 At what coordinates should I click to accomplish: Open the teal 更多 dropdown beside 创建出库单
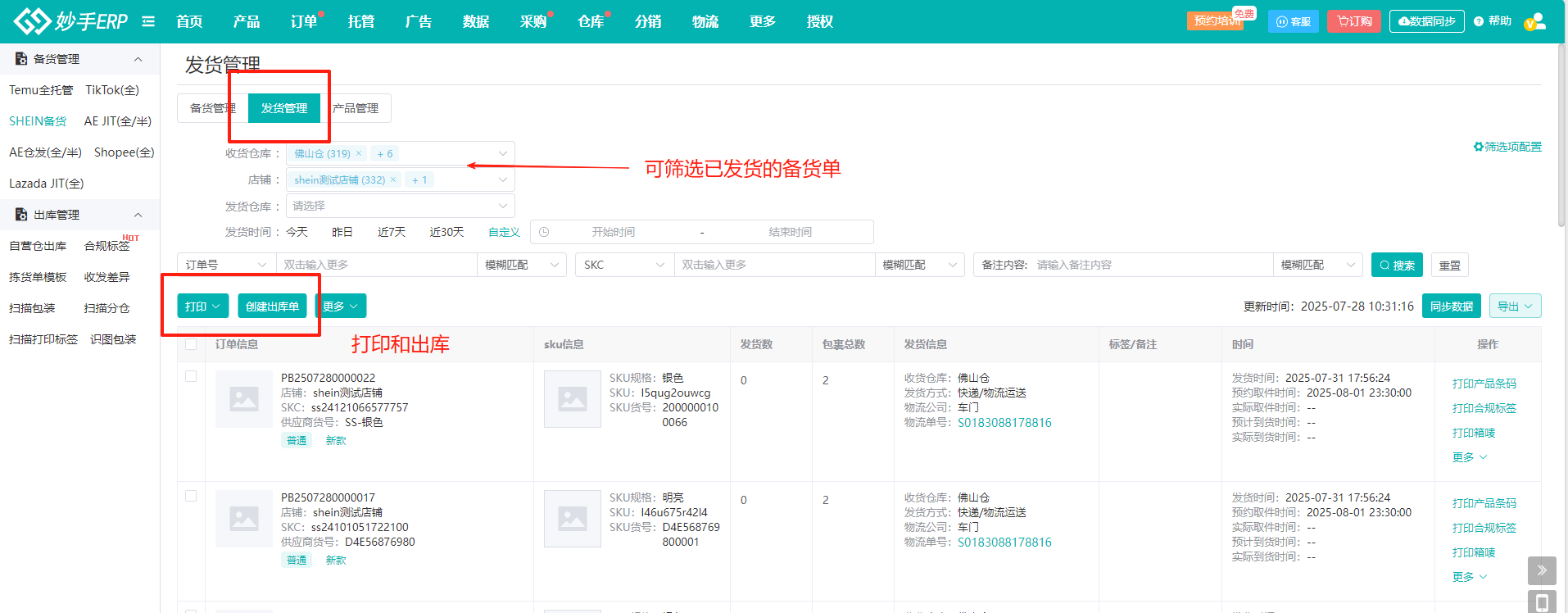click(341, 306)
